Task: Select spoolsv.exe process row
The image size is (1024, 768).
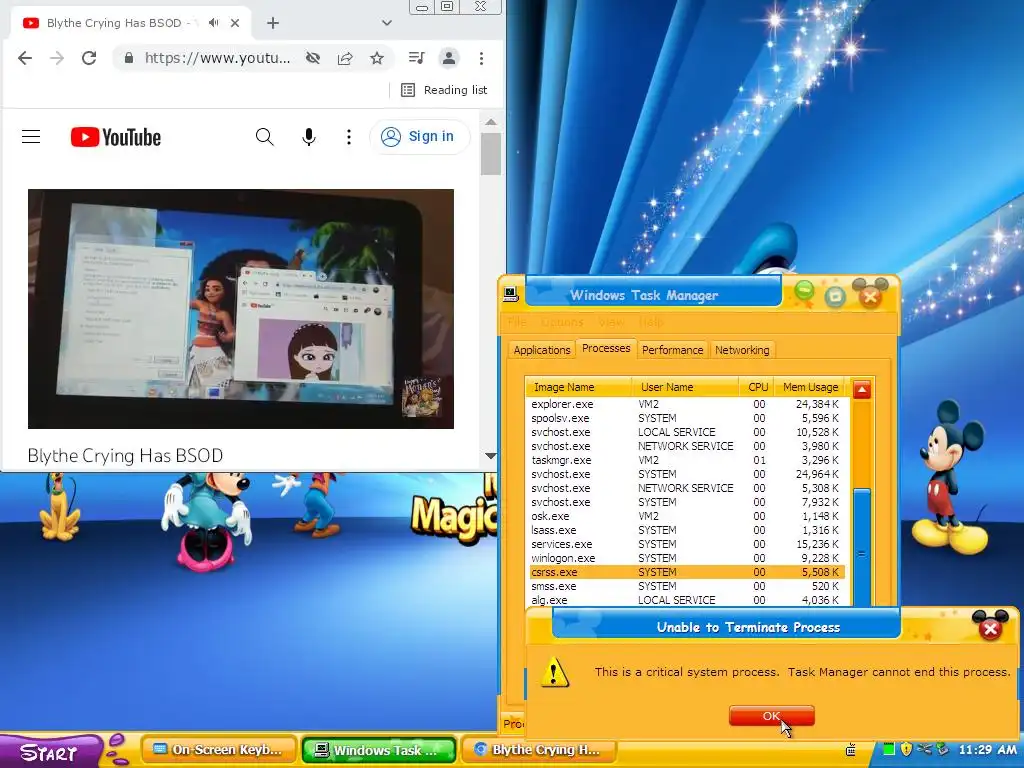Action: click(x=686, y=418)
